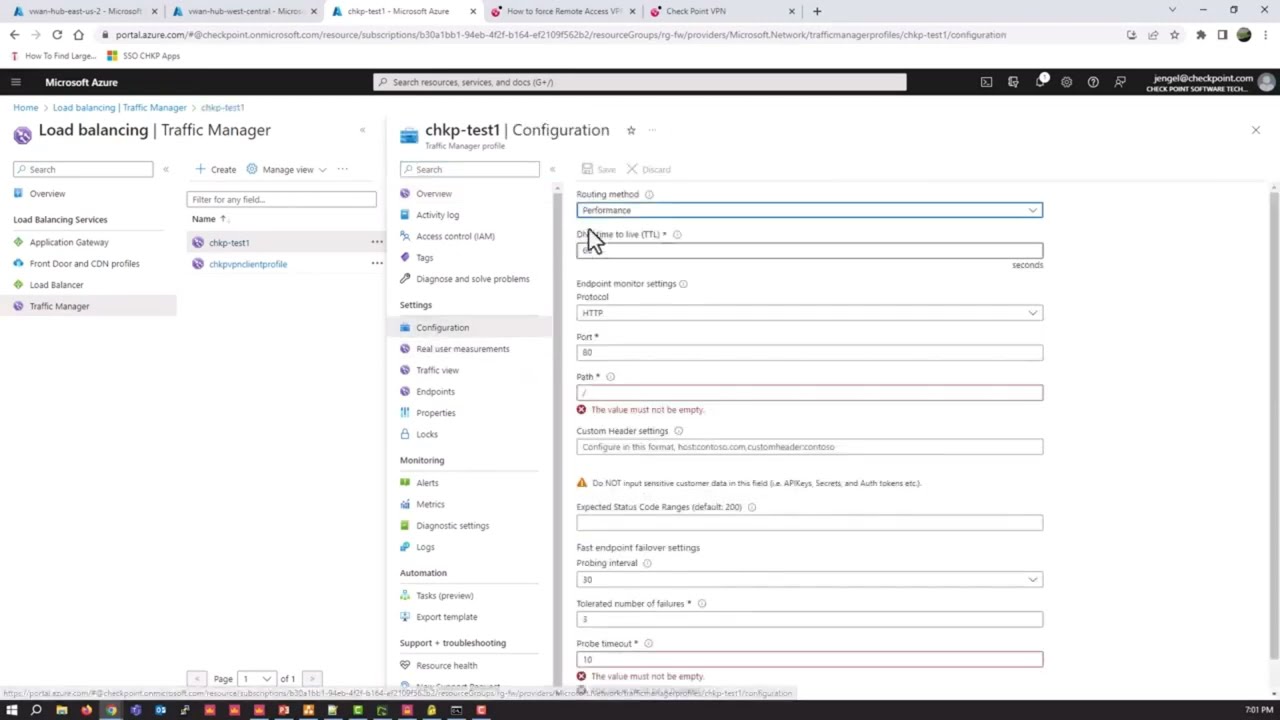Show Expected Status Code Ranges info icon
The image size is (1280, 720).
752,507
